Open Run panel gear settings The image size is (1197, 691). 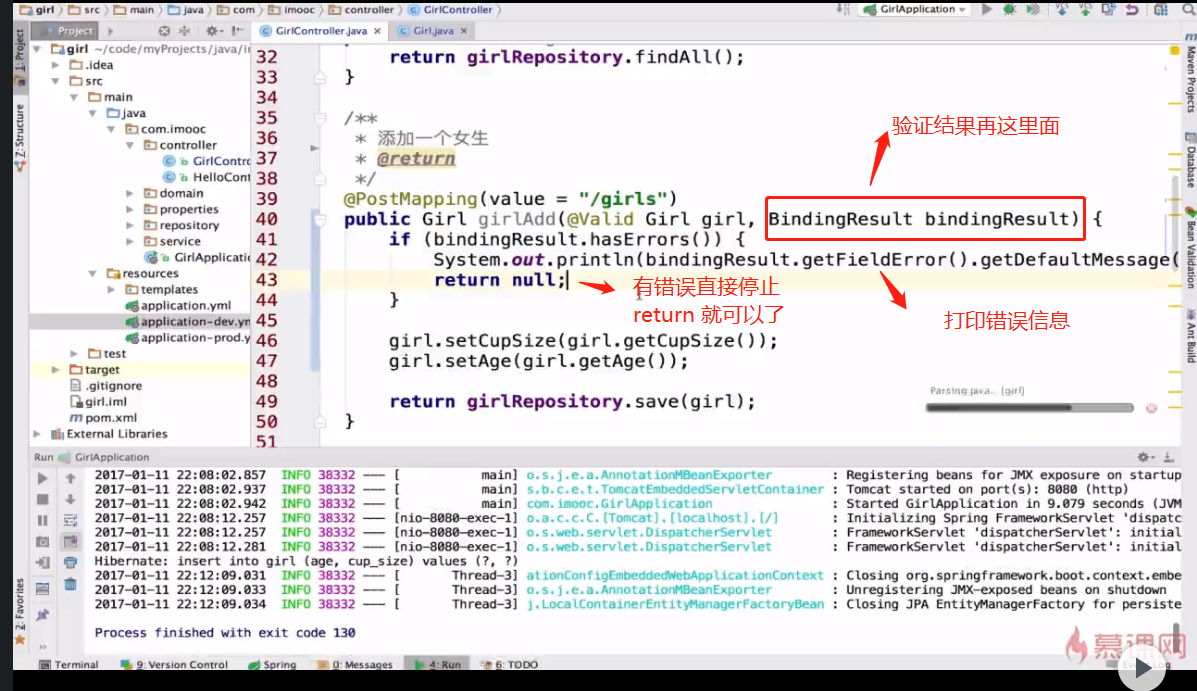click(x=1144, y=457)
